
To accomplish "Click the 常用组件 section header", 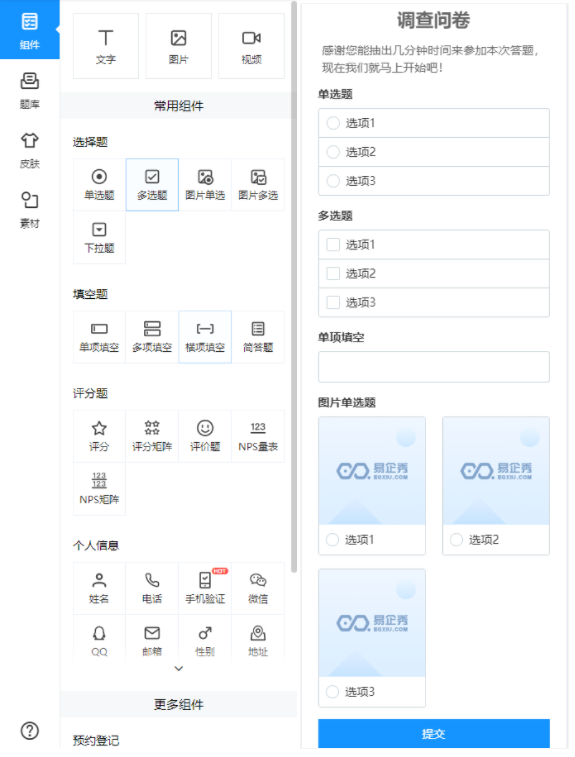I will [x=179, y=106].
